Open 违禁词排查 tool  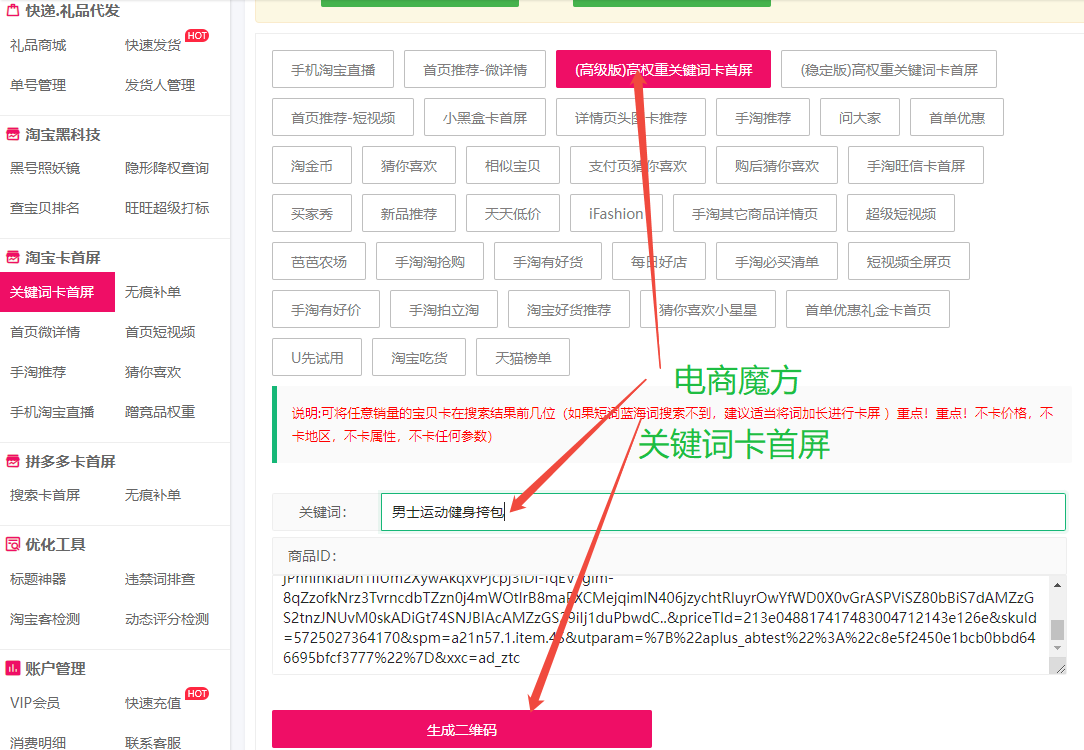[160, 579]
